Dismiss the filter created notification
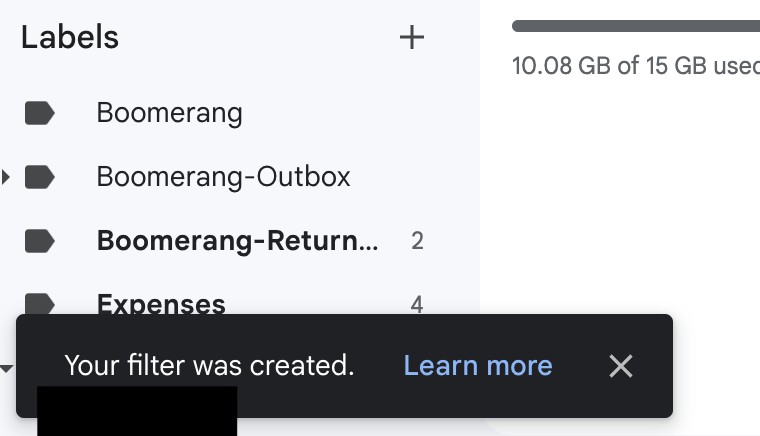Viewport: 760px width, 436px height. point(620,366)
